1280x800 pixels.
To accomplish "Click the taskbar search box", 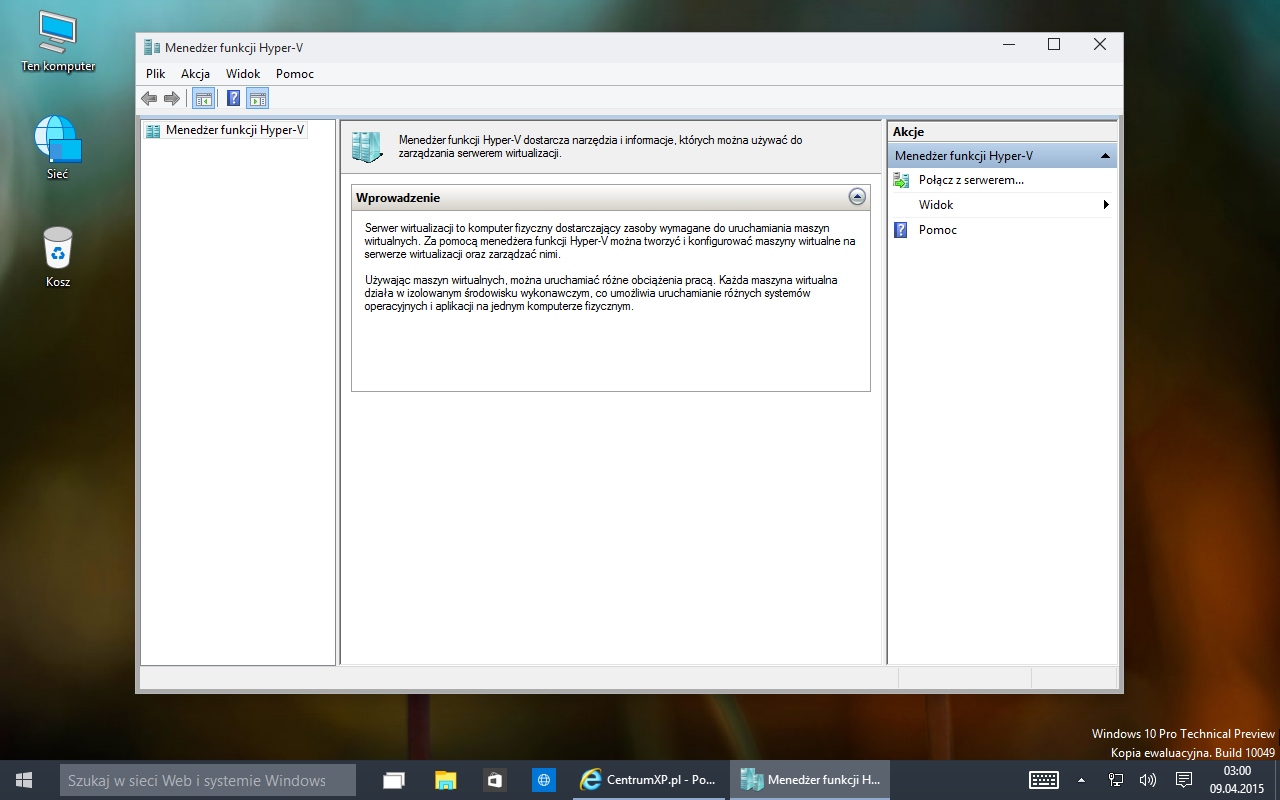I will pos(208,780).
